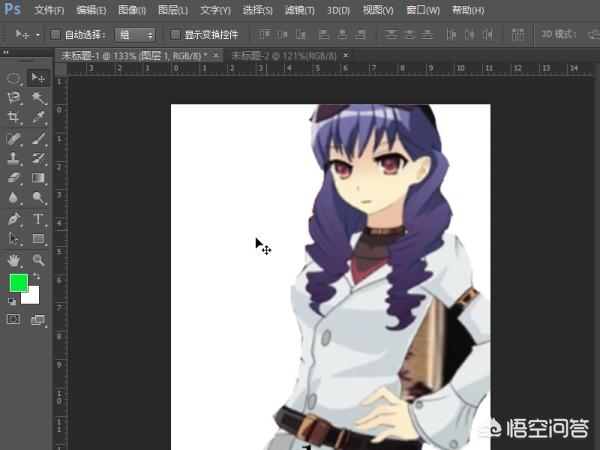Distribute left edges of layers
Viewport: 600px width, 450px height.
click(x=451, y=35)
